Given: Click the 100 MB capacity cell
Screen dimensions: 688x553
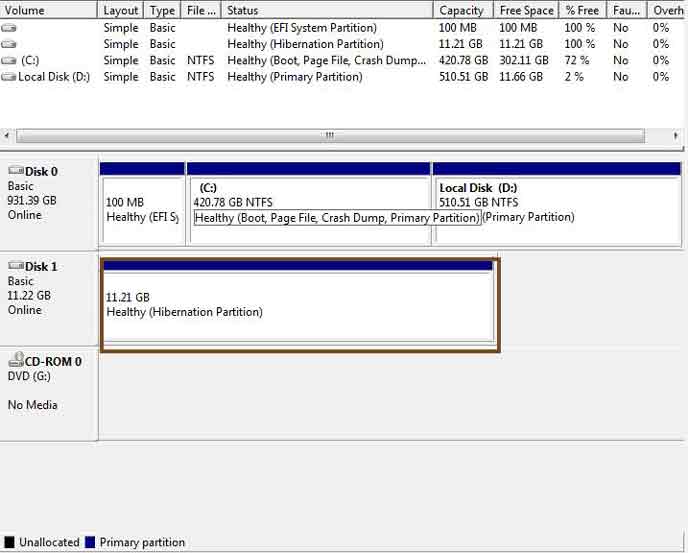Looking at the screenshot, I should [x=458, y=28].
